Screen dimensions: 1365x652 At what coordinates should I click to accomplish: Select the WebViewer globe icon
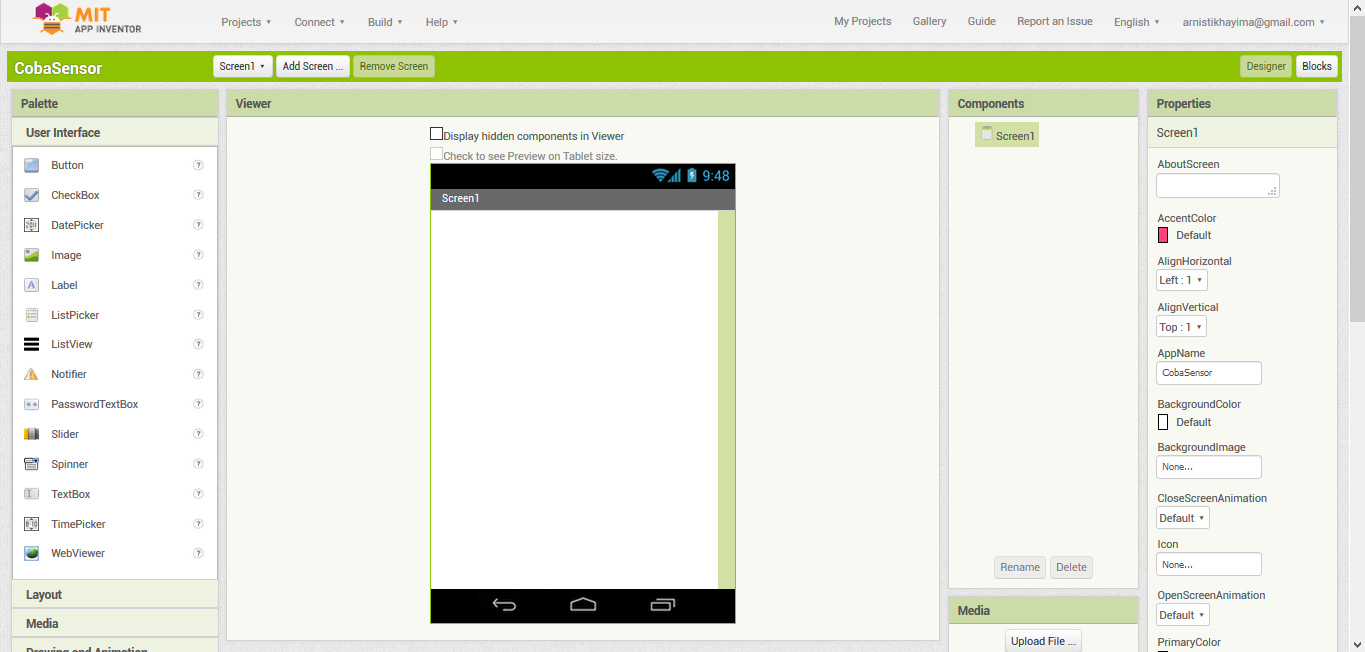(x=32, y=553)
